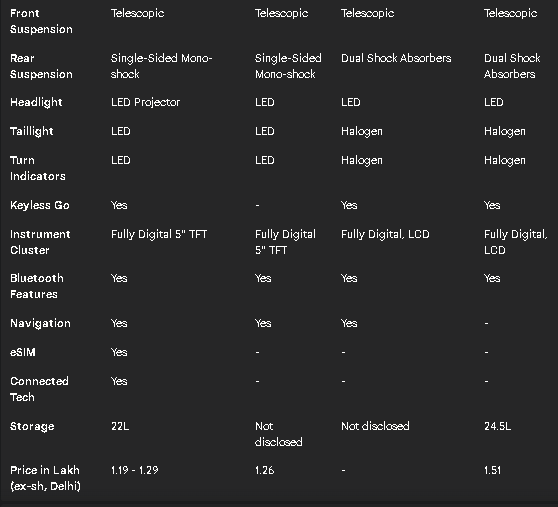The image size is (558, 507).
Task: Click the '1.51' price value
Action: coord(492,470)
